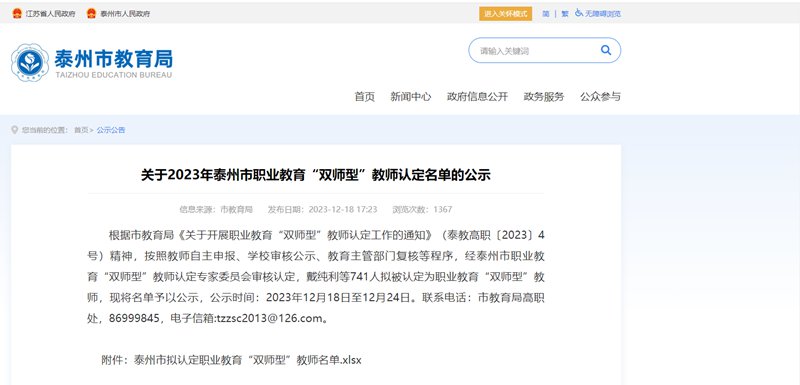
Task: Click the Taizhou city government emblem icon
Action: tap(91, 14)
